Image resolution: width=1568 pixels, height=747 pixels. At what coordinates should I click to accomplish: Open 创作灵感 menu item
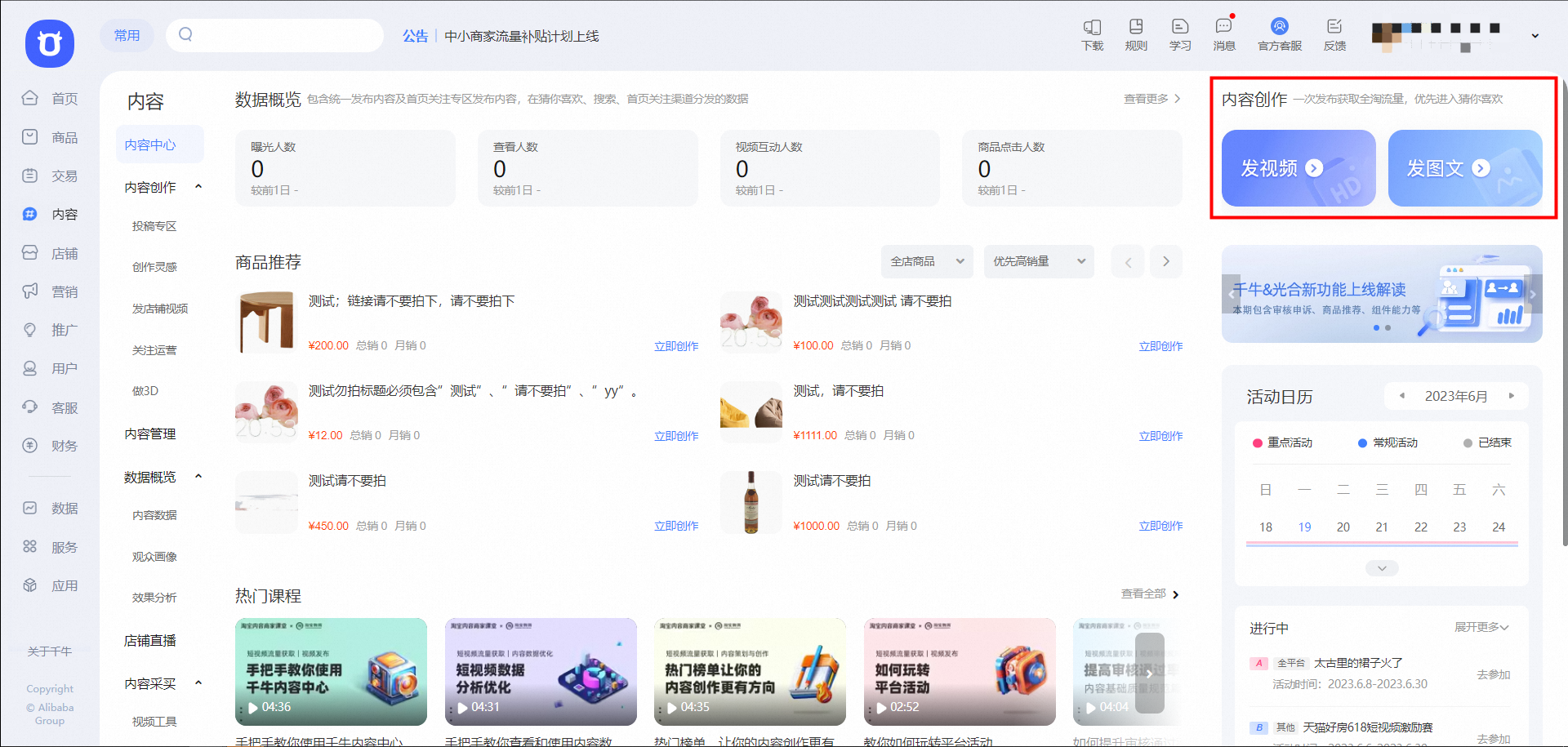154,267
